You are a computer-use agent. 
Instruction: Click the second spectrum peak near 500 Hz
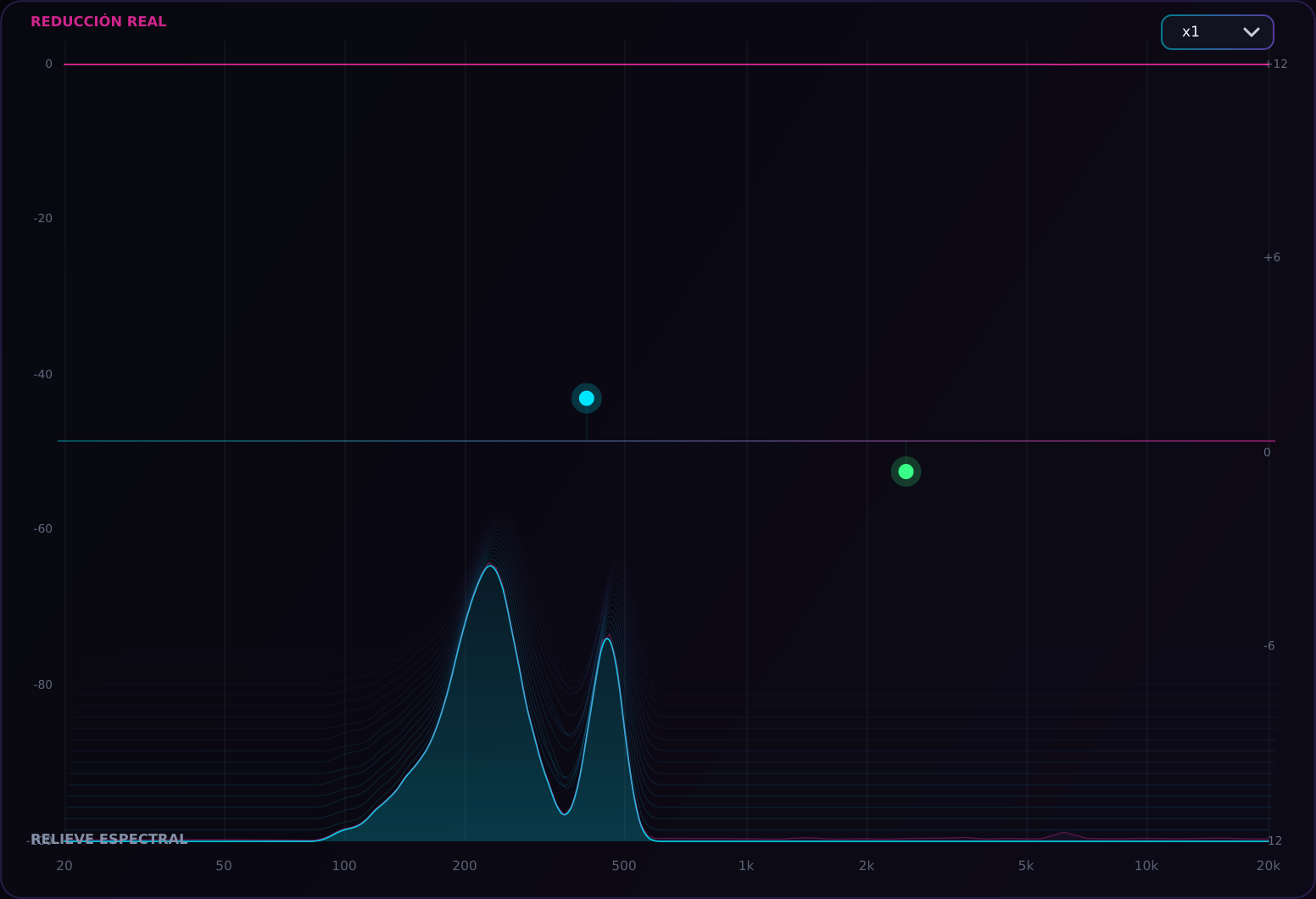pyautogui.click(x=607, y=639)
